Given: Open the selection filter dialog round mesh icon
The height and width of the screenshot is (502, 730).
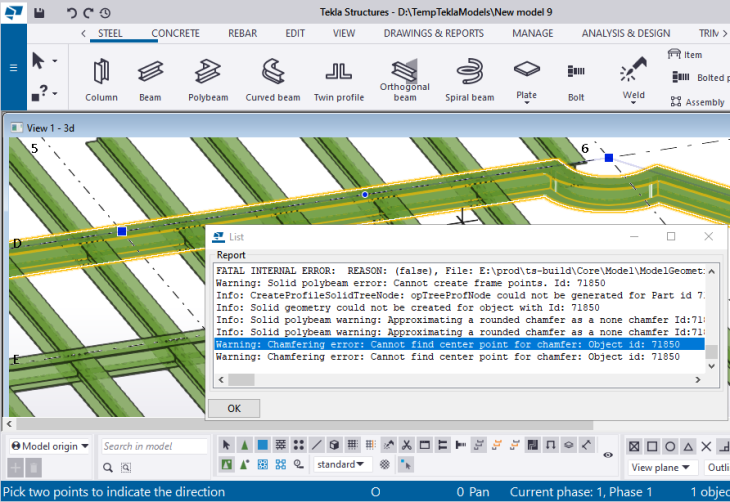Looking at the screenshot, I should (x=385, y=464).
